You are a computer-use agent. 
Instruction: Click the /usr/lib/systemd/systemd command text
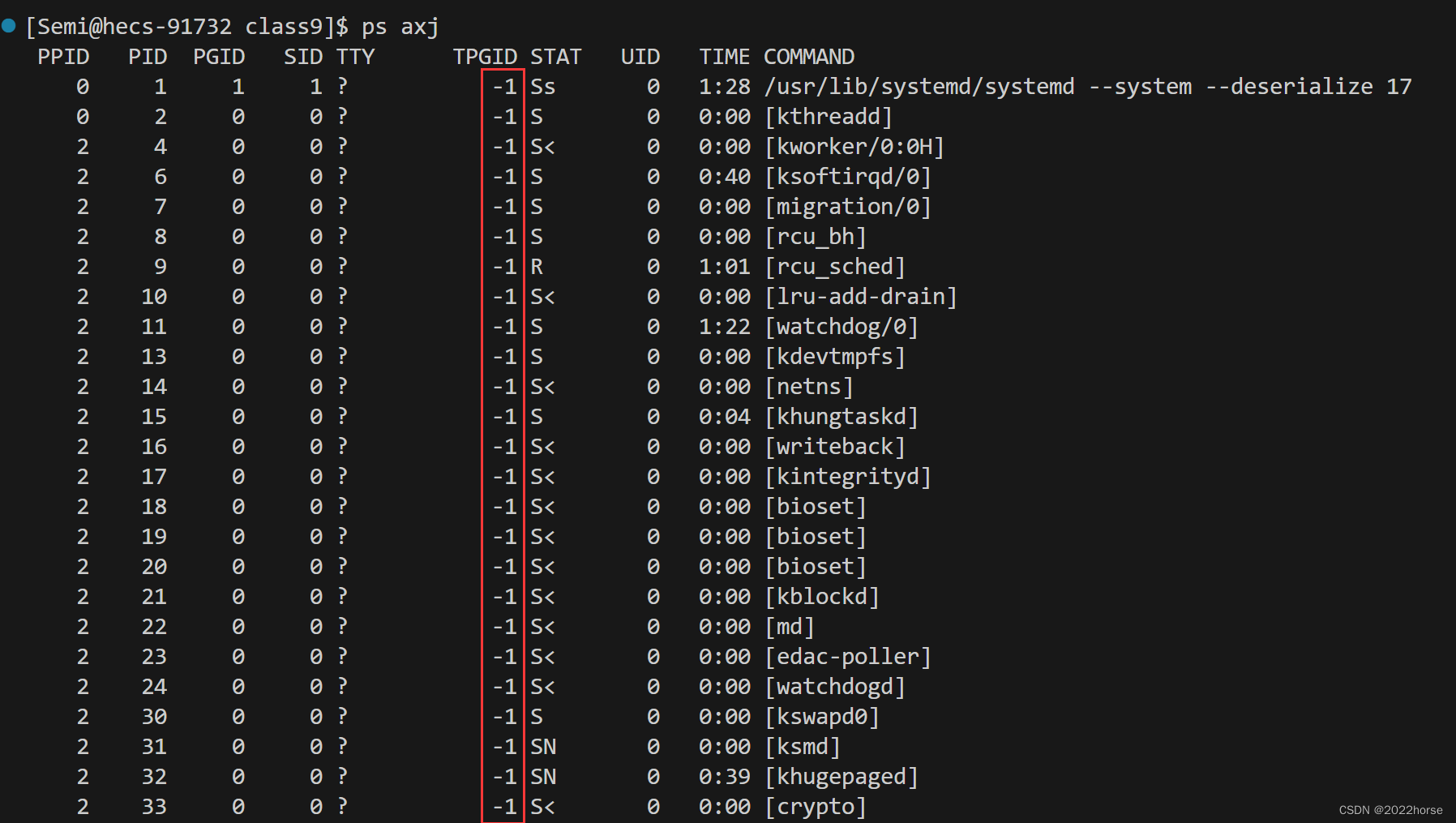pos(919,87)
